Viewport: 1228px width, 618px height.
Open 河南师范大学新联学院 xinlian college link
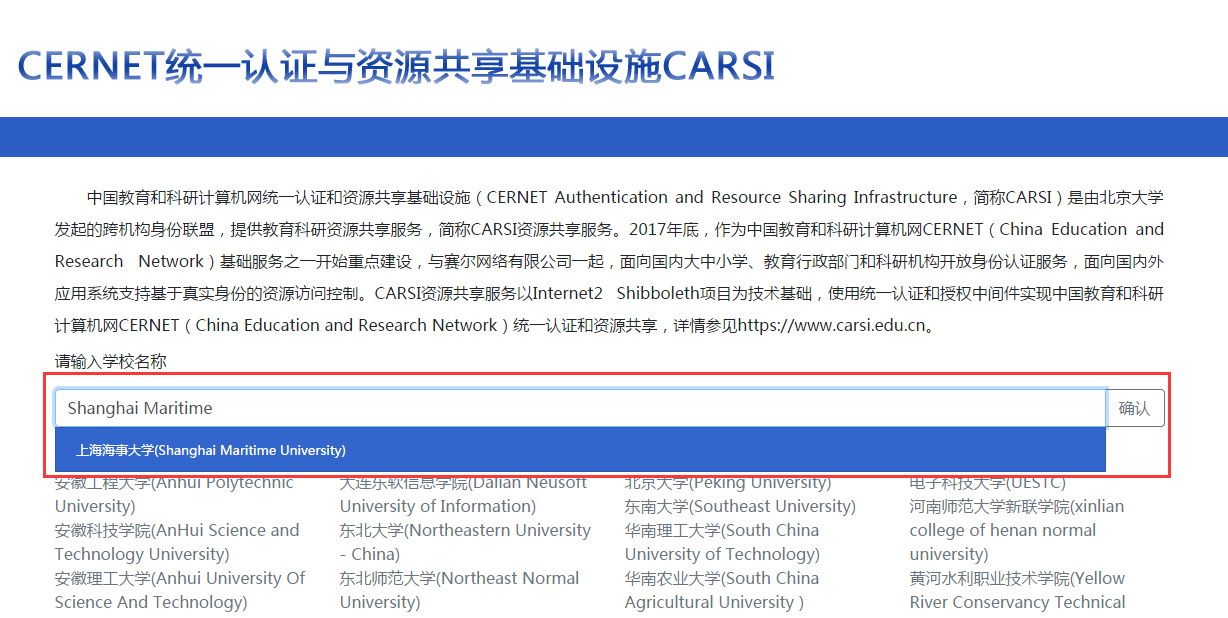(1017, 530)
